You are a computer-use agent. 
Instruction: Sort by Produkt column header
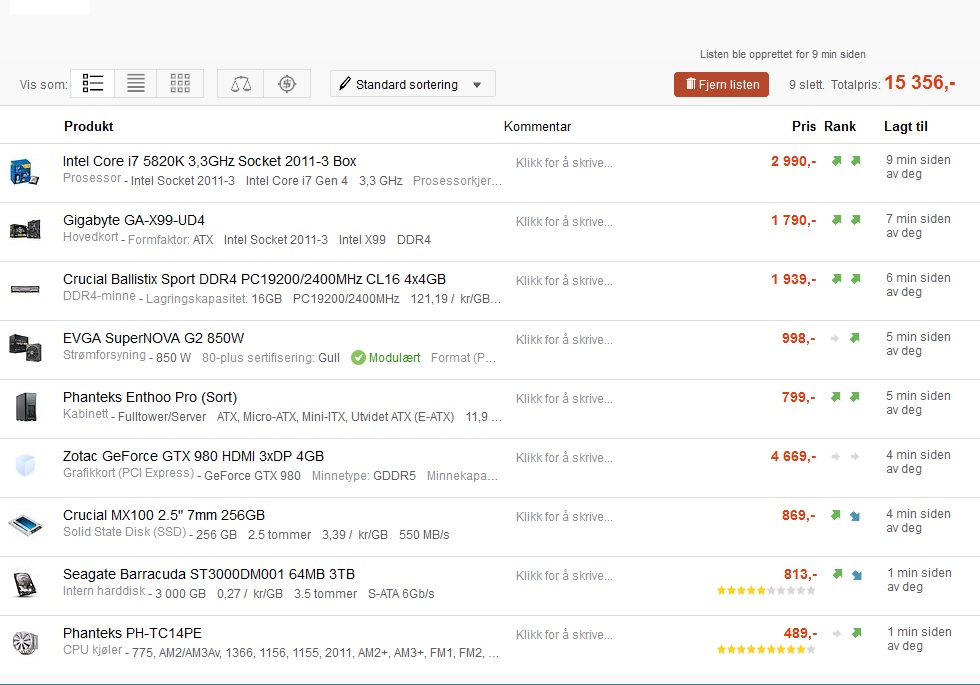88,126
